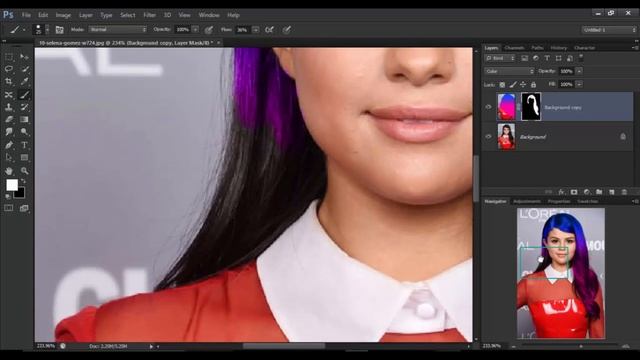
Task: Open the Select menu
Action: point(127,15)
